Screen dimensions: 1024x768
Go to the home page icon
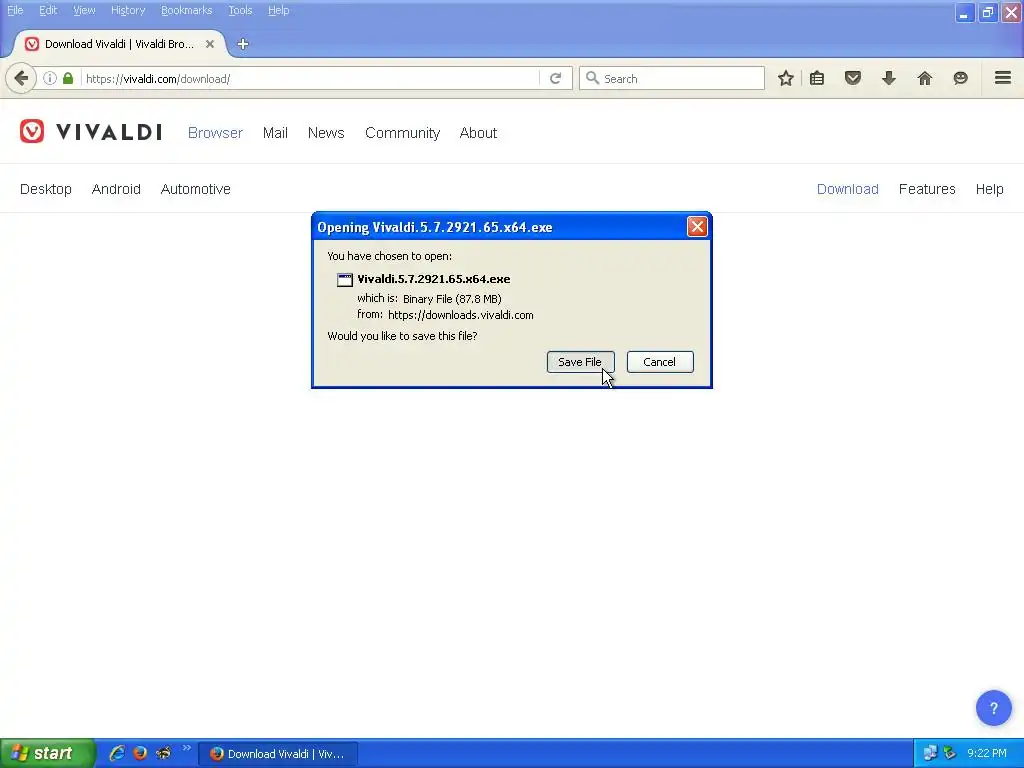point(925,78)
